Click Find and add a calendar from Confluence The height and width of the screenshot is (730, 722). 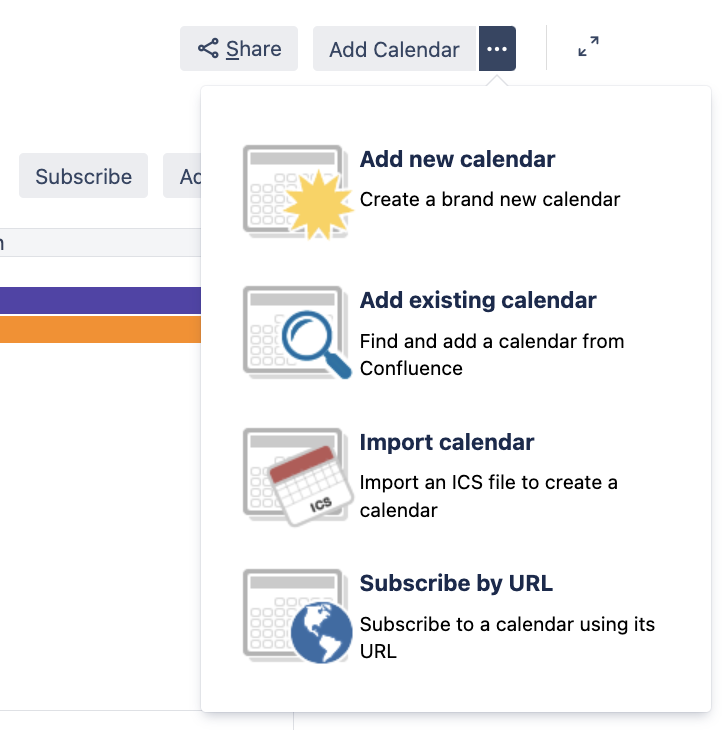492,355
